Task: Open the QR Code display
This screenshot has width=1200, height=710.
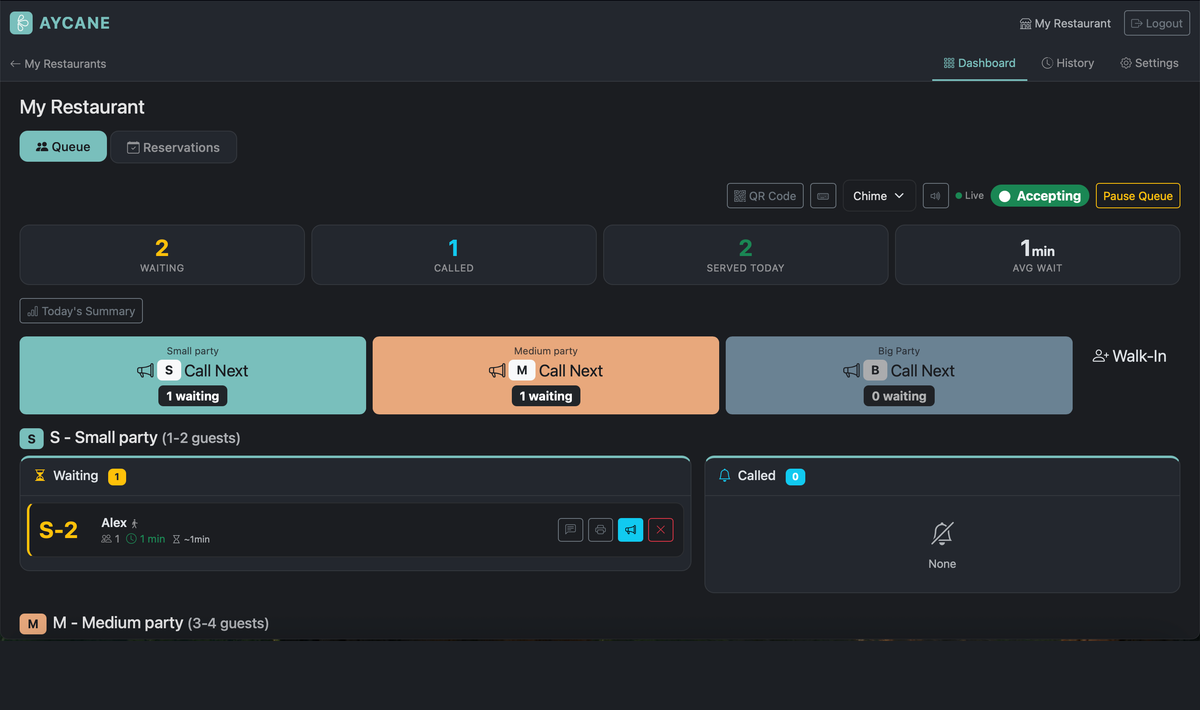Action: pyautogui.click(x=764, y=195)
